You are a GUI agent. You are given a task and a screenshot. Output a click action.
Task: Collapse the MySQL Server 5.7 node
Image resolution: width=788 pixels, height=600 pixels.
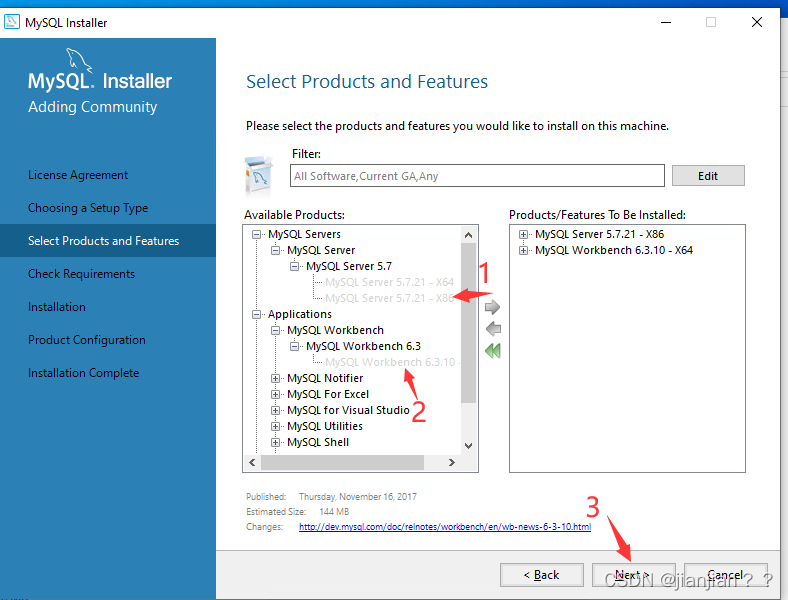click(294, 266)
